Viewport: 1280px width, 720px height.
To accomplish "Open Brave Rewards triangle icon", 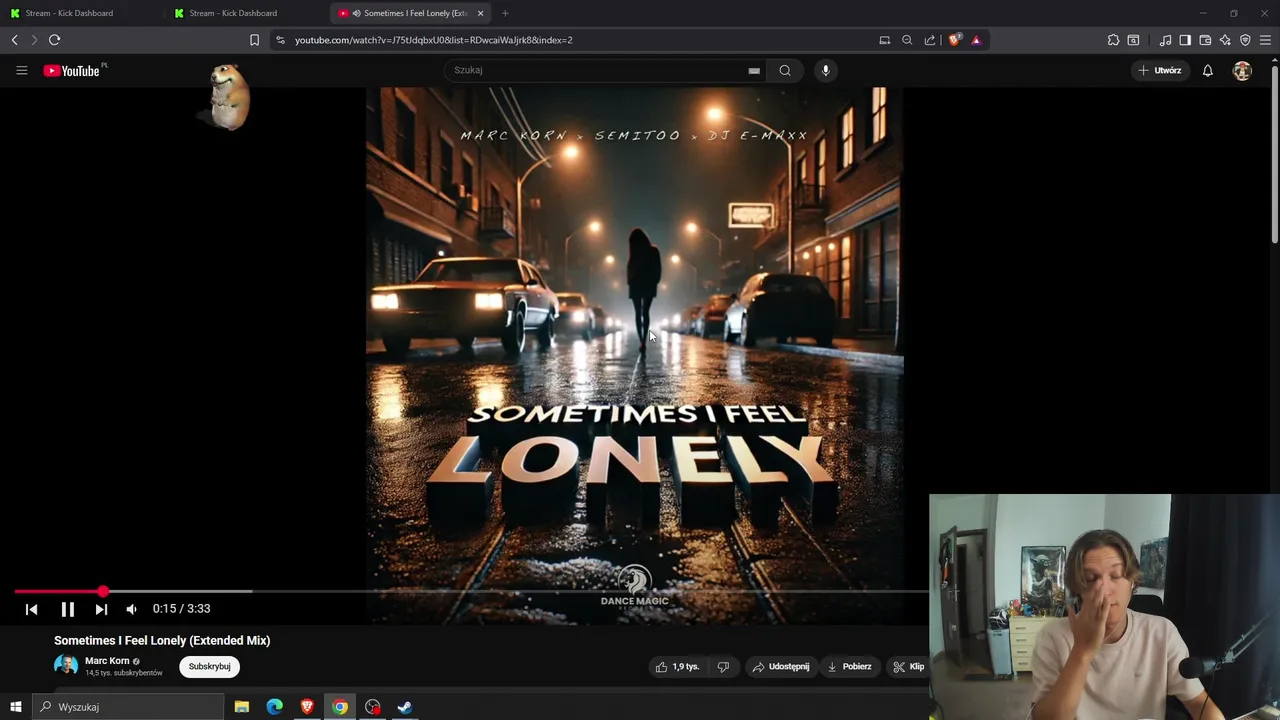I will point(976,40).
